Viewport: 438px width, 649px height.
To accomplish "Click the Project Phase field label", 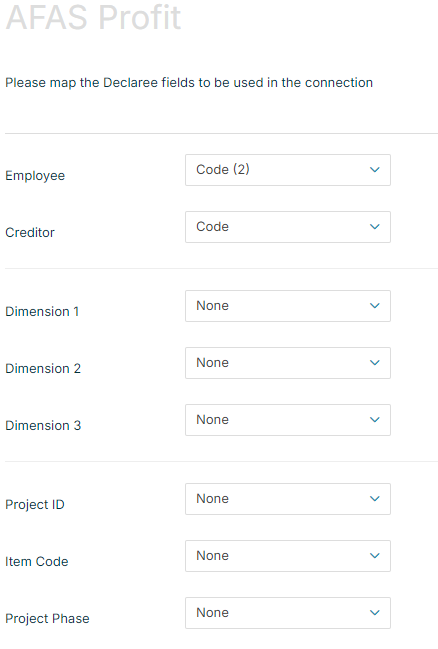I will (47, 618).
